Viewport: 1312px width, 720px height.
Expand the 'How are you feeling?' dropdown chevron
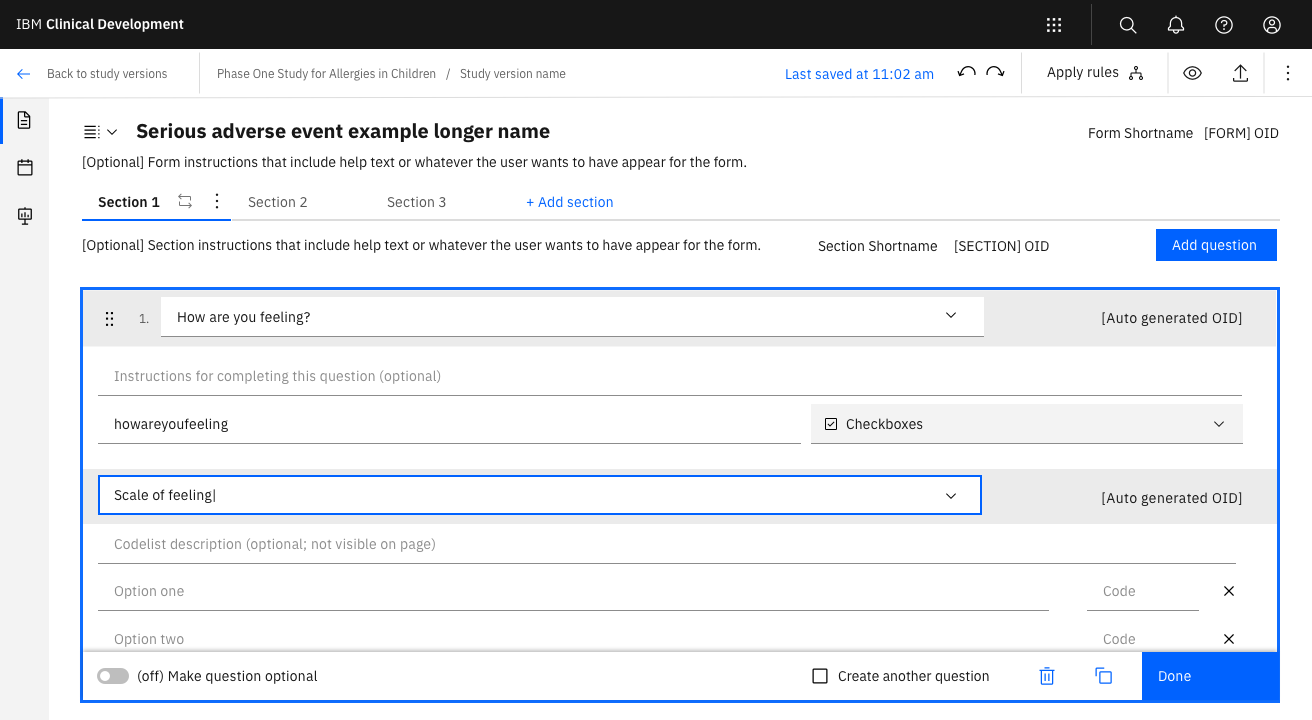(x=951, y=316)
